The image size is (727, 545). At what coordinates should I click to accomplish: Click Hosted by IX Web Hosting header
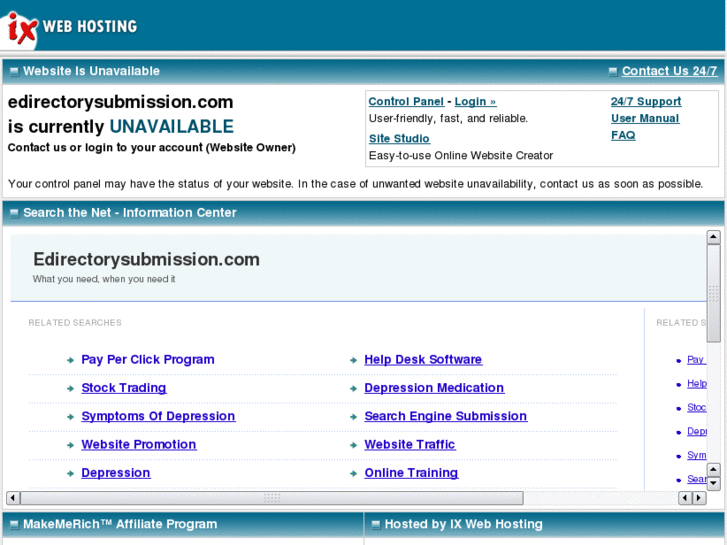coord(464,524)
